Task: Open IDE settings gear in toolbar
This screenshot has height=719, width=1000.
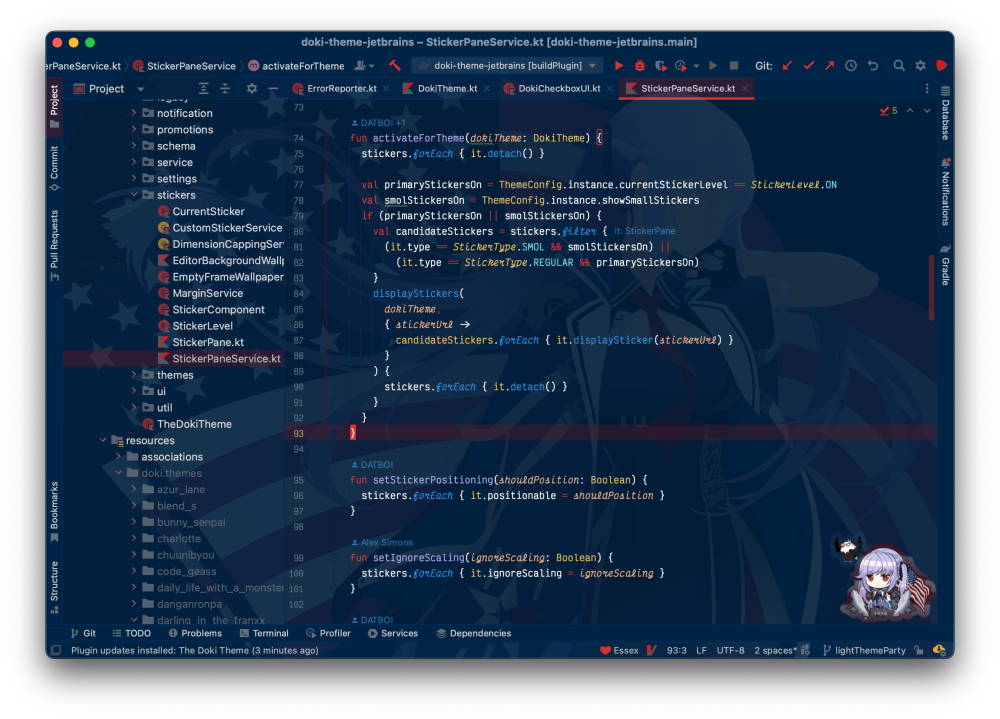Action: [920, 65]
